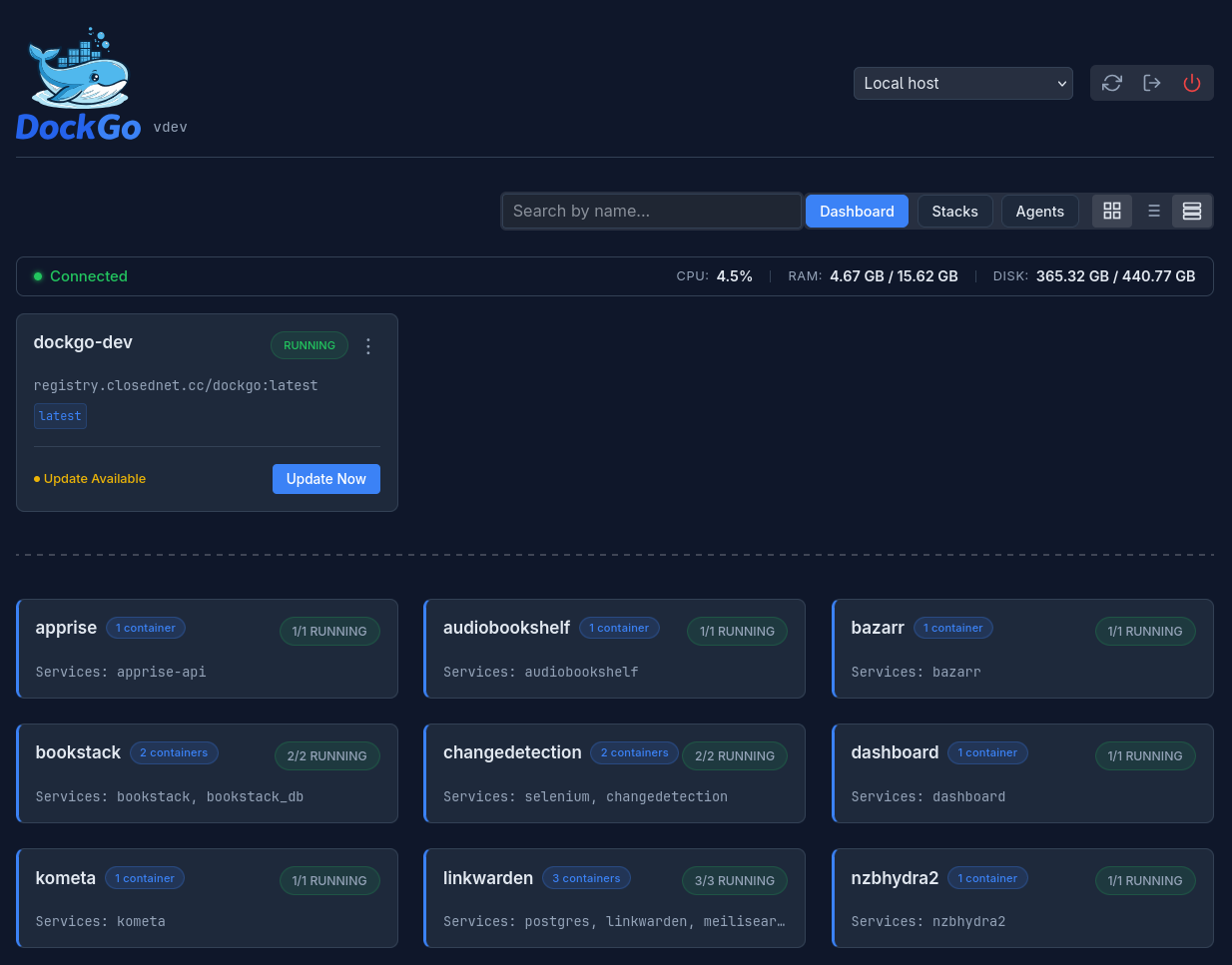Open the bookstack stack card

coord(207,773)
